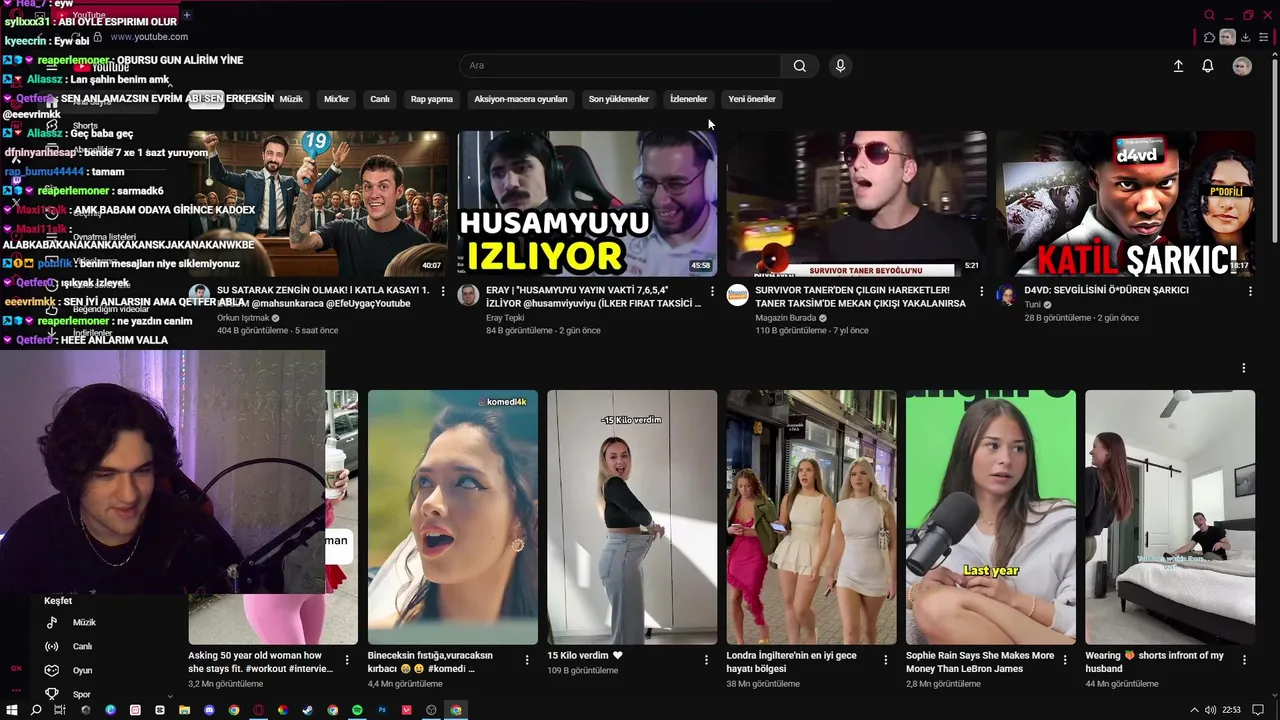Viewport: 1280px width, 720px height.
Task: Open File Explorer from the taskbar
Action: pyautogui.click(x=184, y=710)
